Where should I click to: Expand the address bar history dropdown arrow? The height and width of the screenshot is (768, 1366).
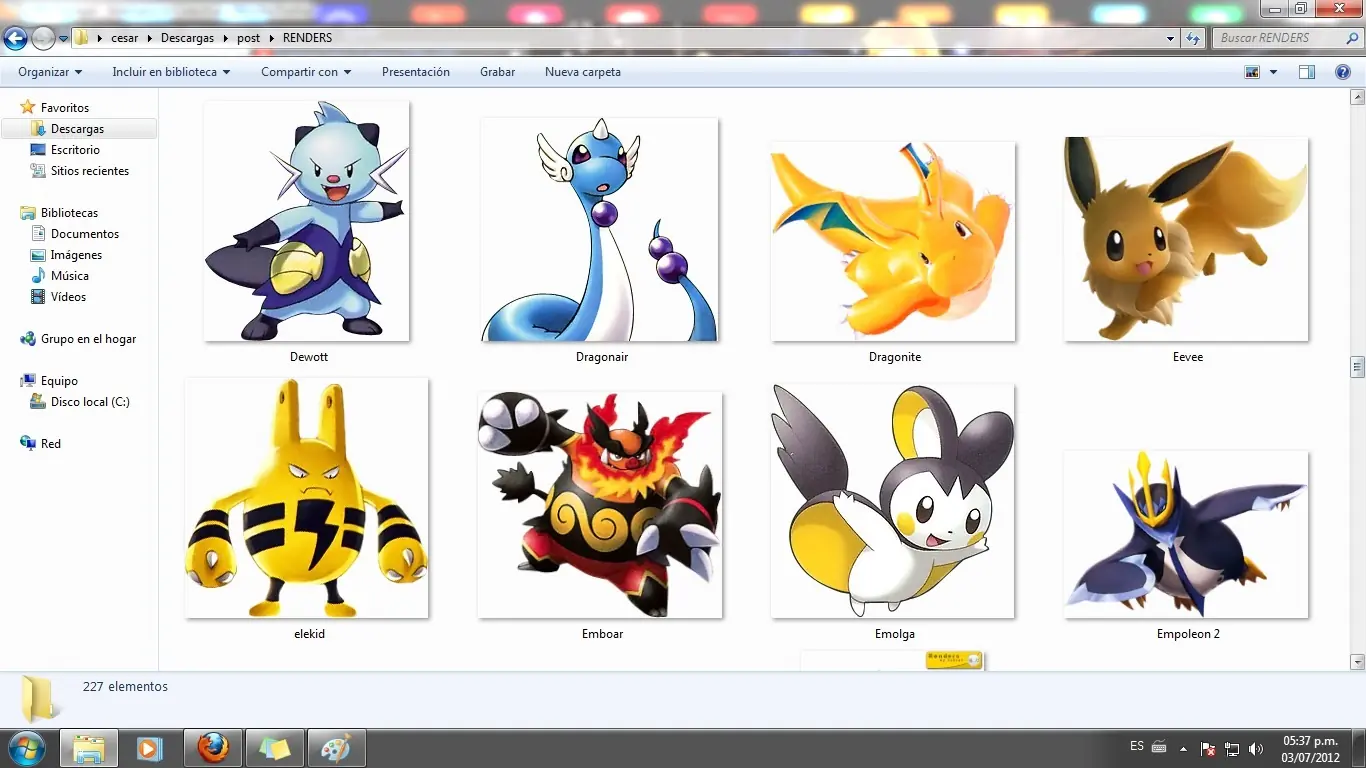[x=1171, y=38]
